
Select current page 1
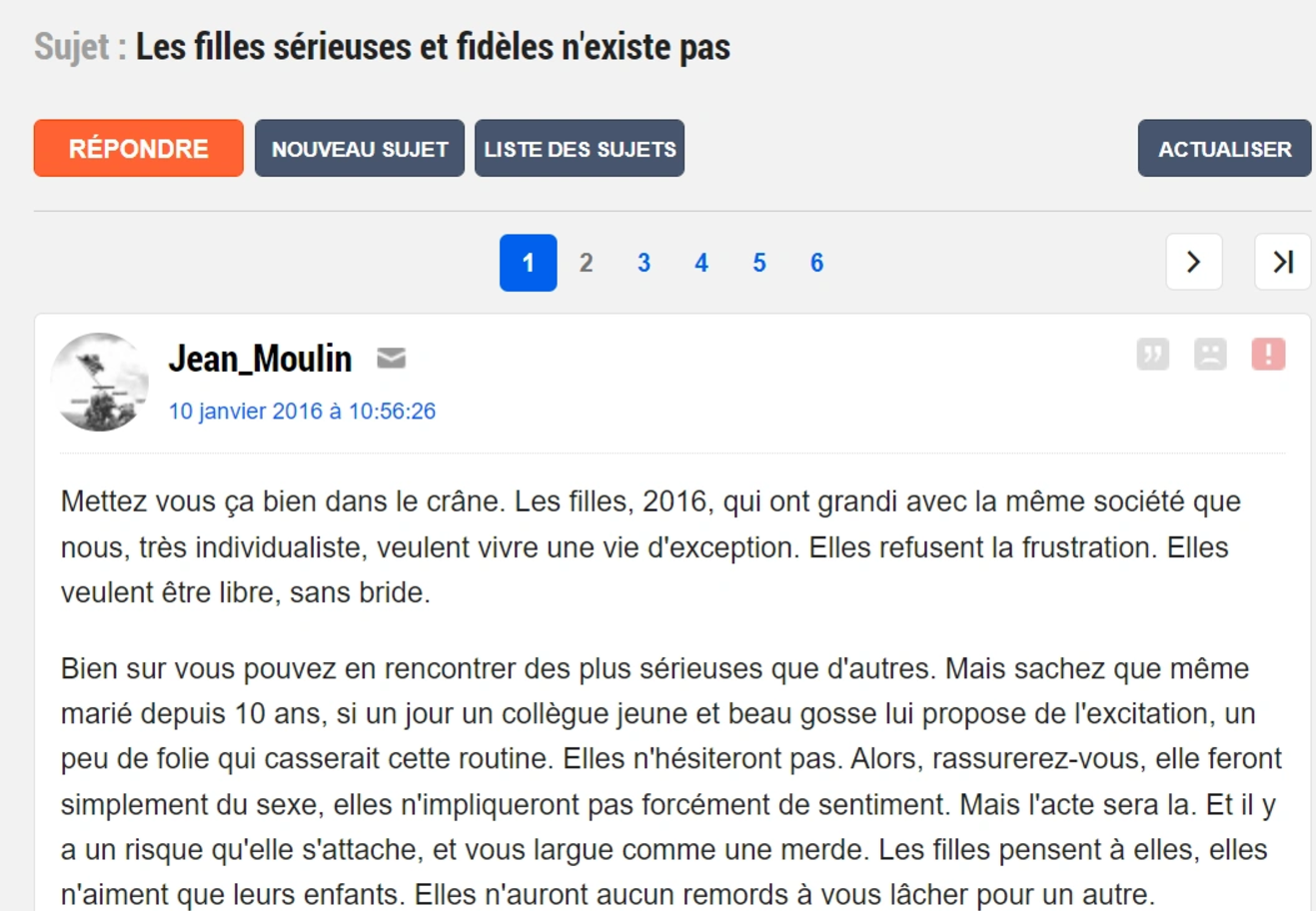tap(529, 263)
